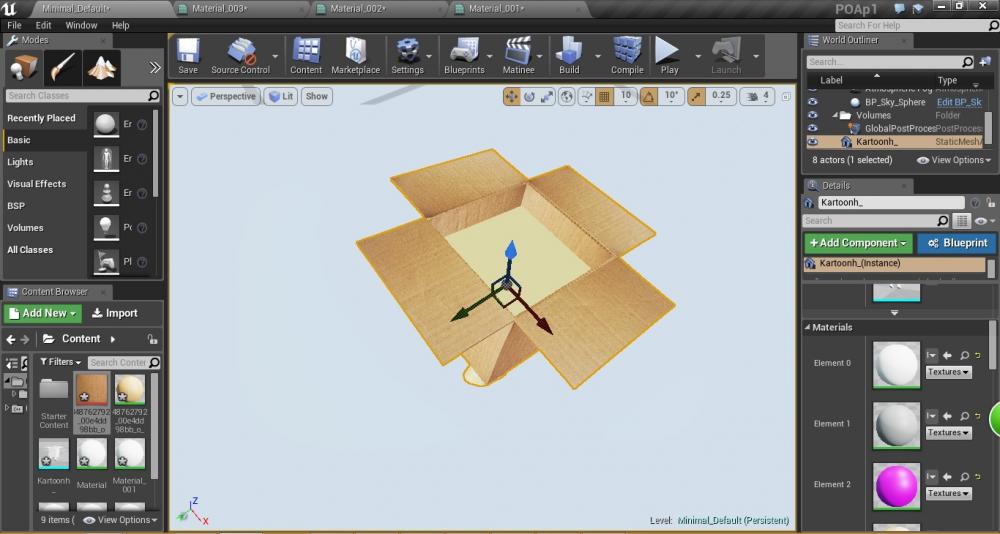1000x534 pixels.
Task: Click the Play button in toolbar
Action: click(668, 56)
